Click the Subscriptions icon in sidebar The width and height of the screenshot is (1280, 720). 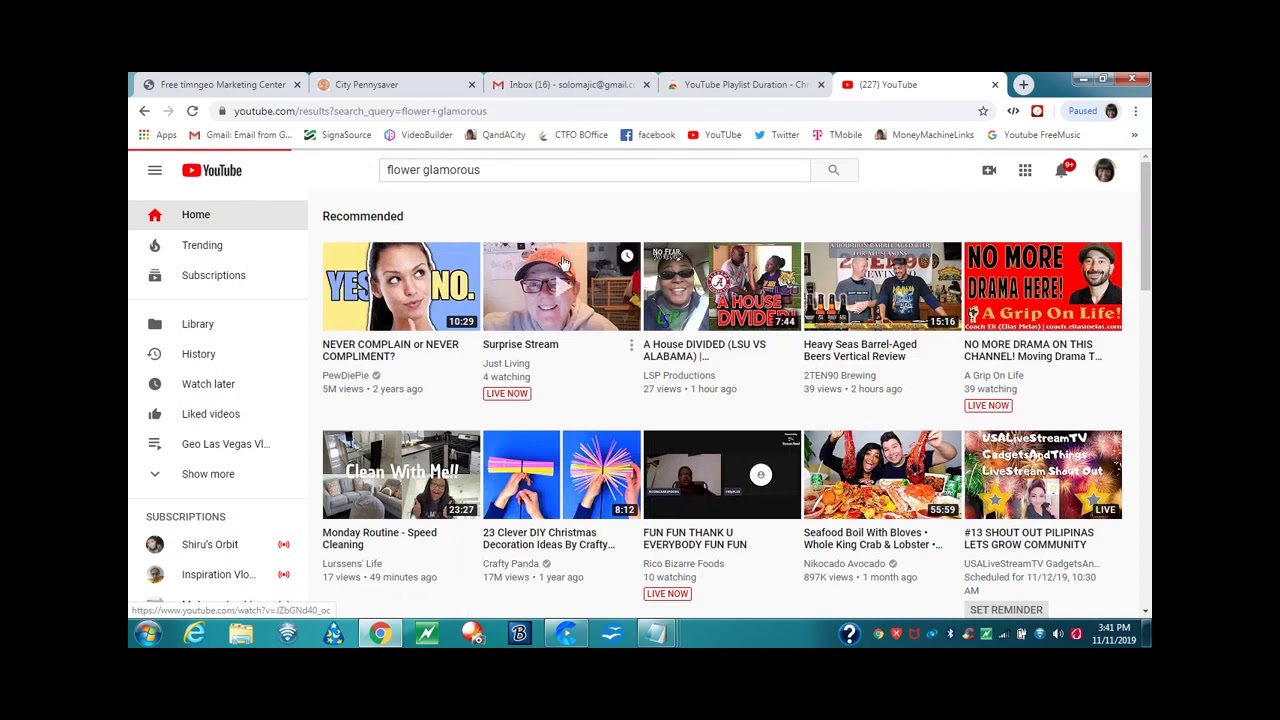click(155, 275)
